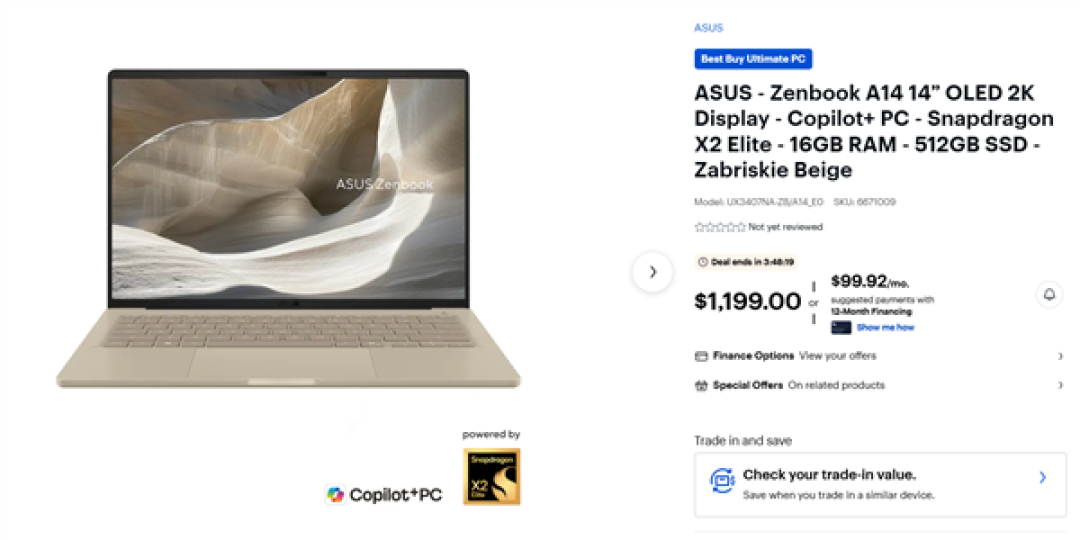This screenshot has height=540, width=1080.
Task: Click the Finance Options card icon
Action: (x=701, y=356)
